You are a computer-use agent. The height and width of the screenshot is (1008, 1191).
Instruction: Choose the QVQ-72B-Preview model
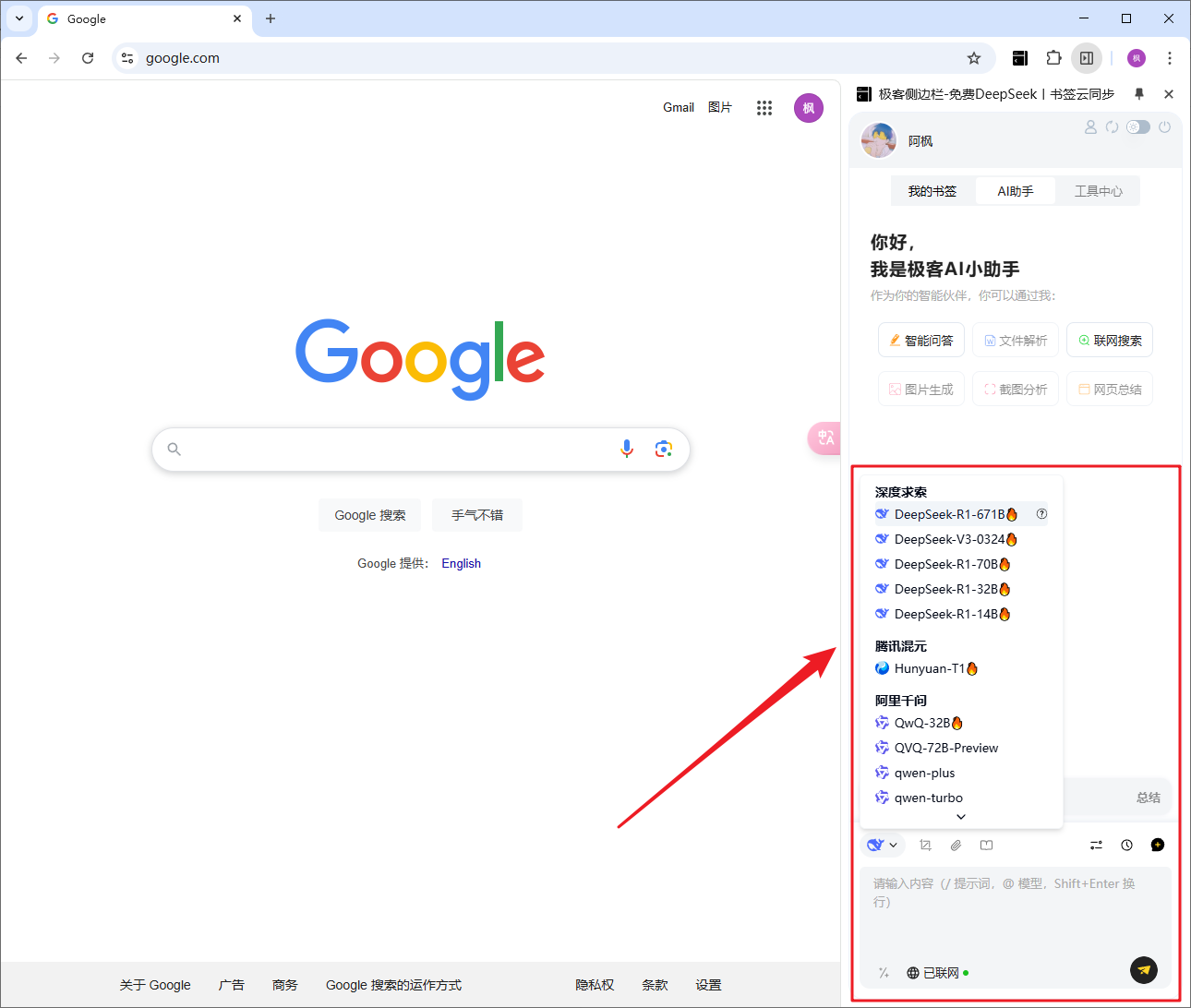click(x=960, y=748)
